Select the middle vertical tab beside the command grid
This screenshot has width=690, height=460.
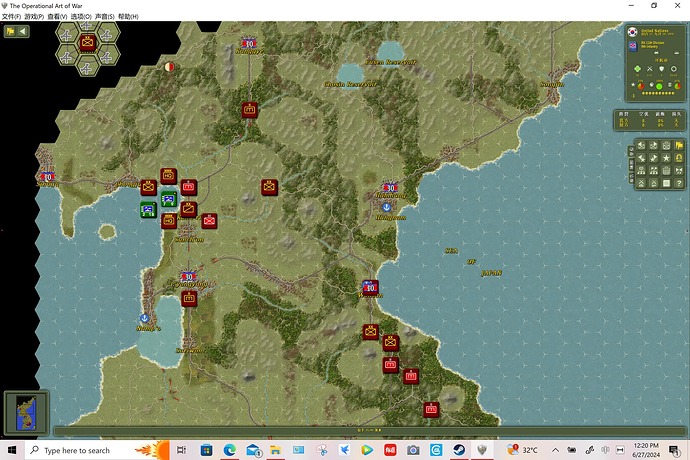pos(631,165)
